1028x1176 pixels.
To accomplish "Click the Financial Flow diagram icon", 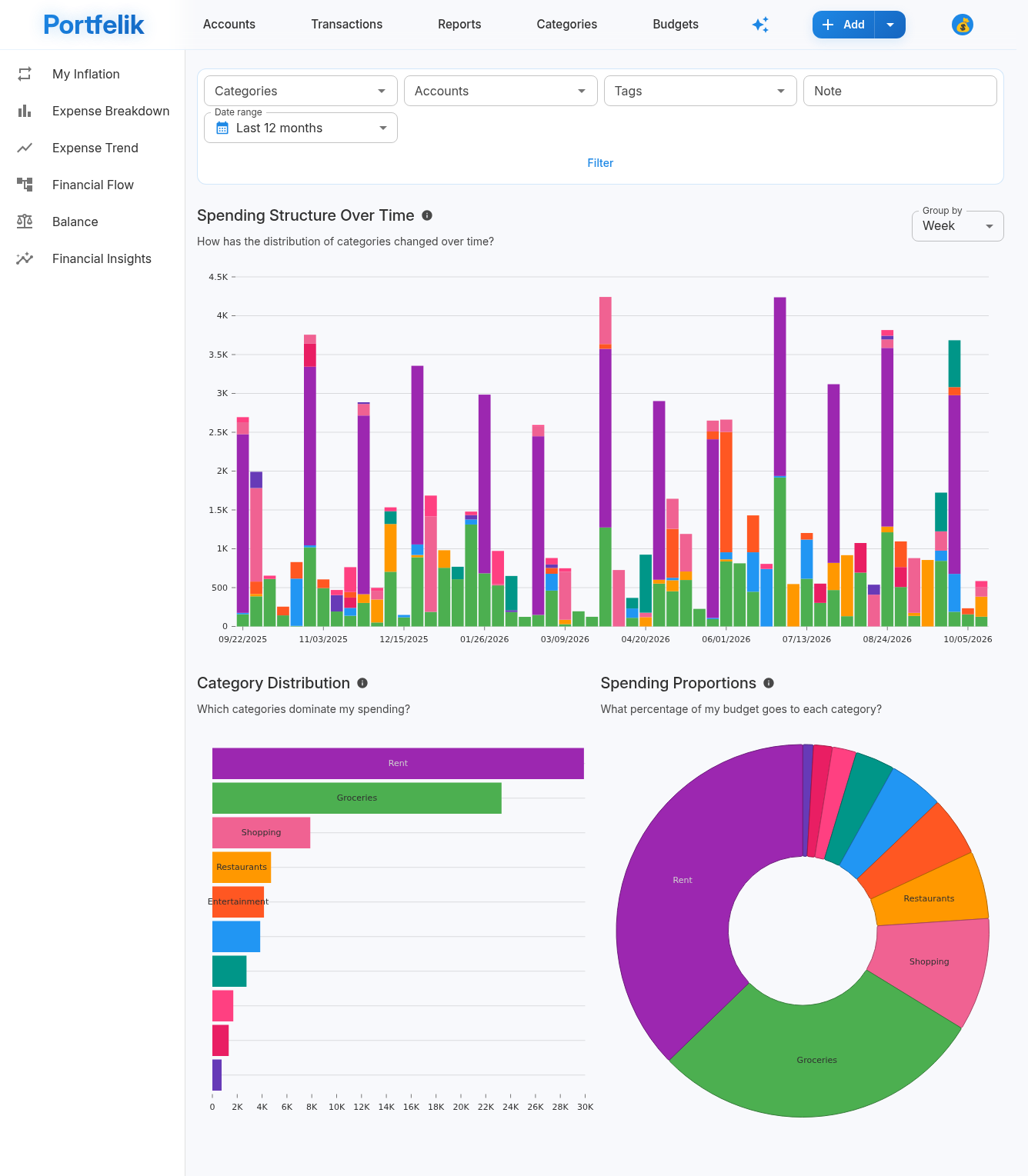I will (25, 185).
